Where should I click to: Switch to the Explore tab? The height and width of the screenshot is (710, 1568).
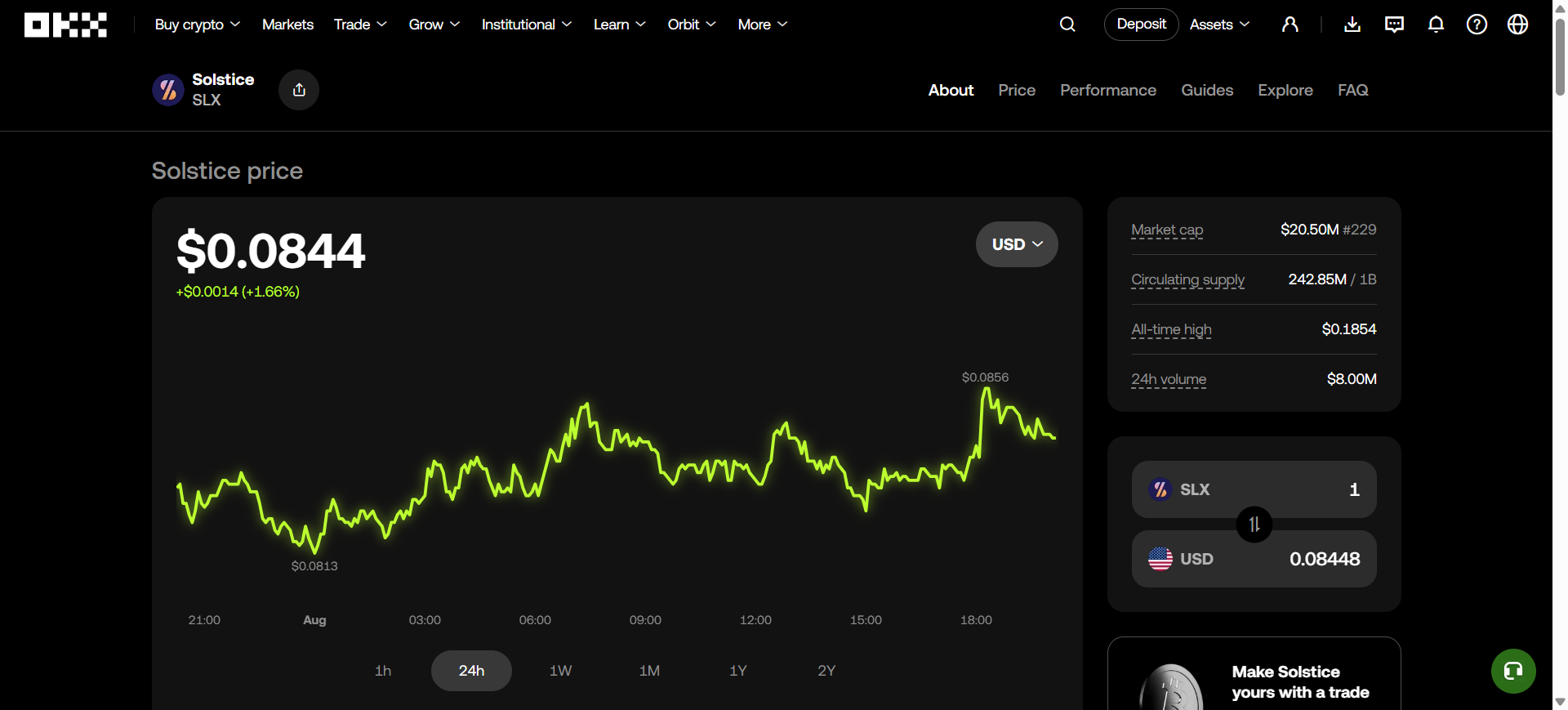[x=1285, y=90]
